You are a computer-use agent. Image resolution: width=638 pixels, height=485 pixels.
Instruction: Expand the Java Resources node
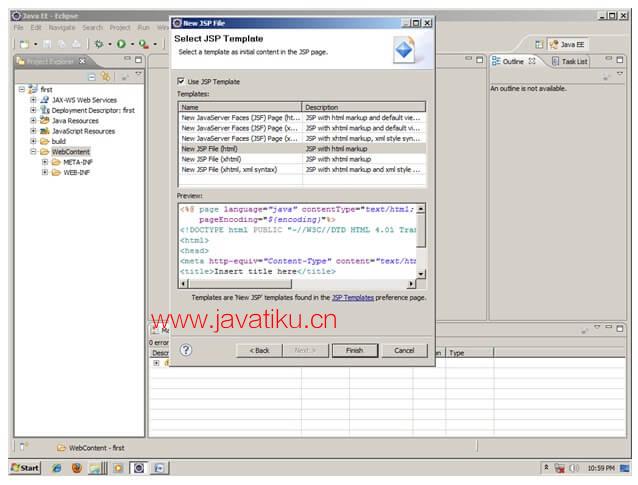[x=33, y=120]
